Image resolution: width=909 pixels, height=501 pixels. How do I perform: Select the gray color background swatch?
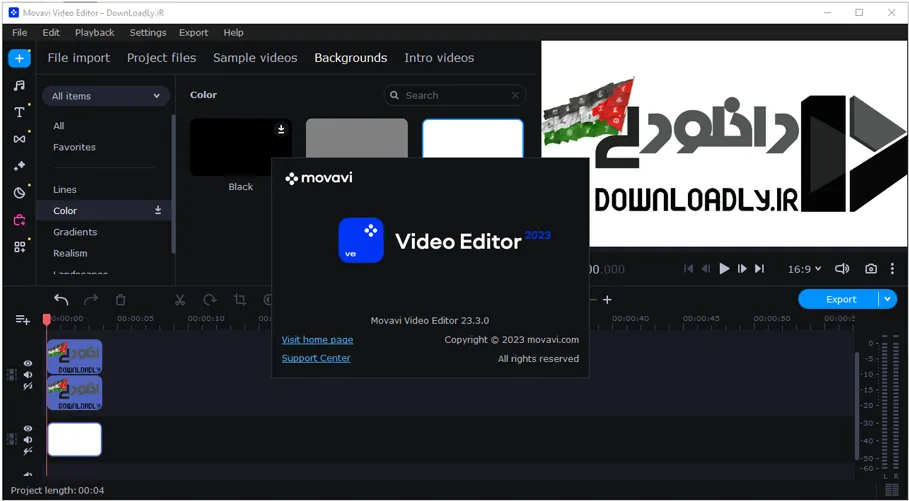[357, 139]
